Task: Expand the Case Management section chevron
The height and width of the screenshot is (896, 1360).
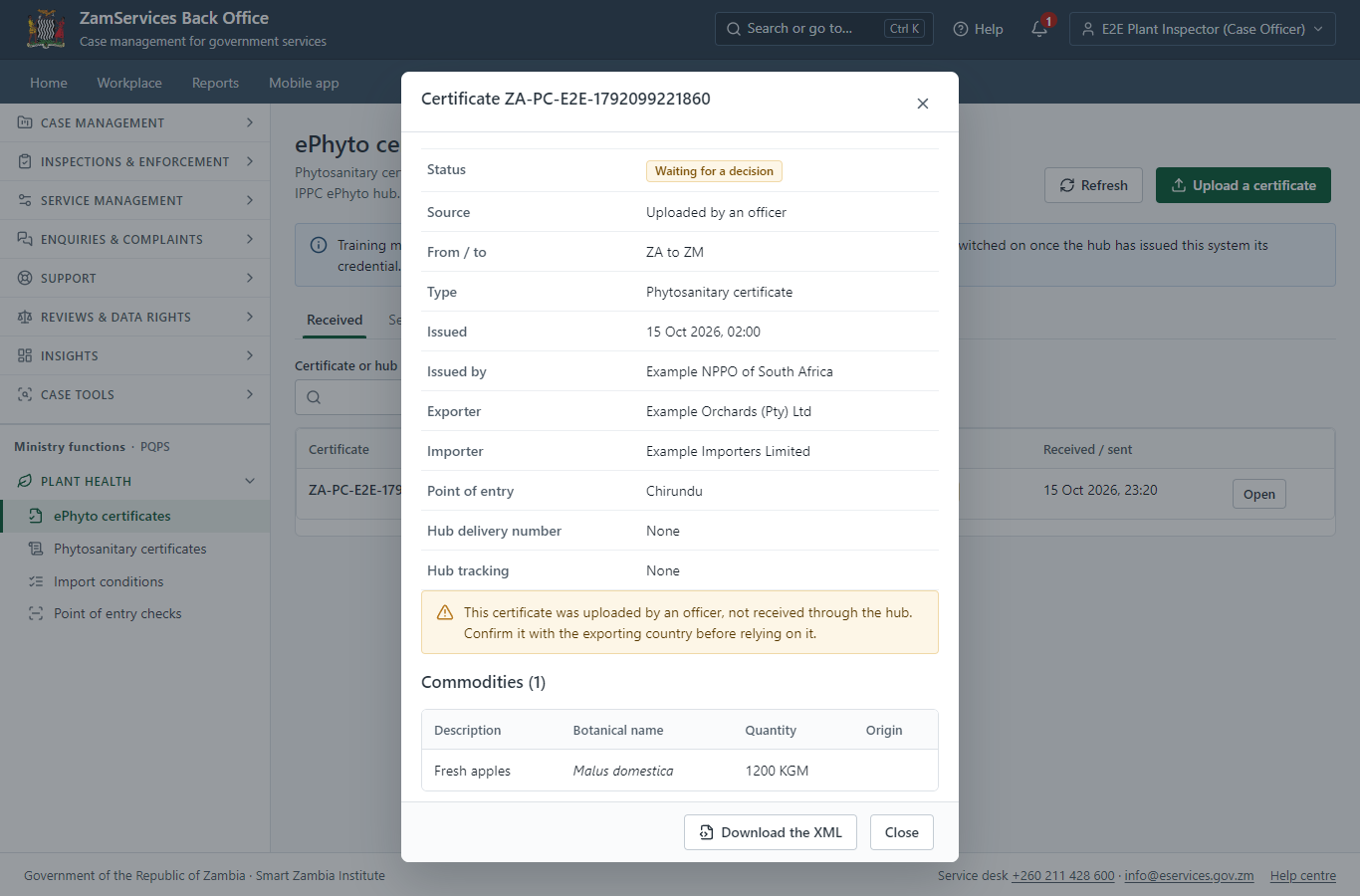Action: (x=250, y=122)
